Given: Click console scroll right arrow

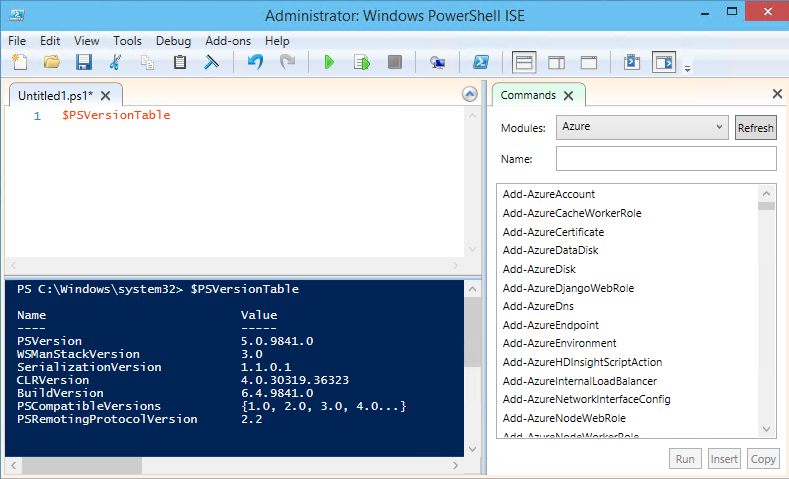Looking at the screenshot, I should (455, 465).
